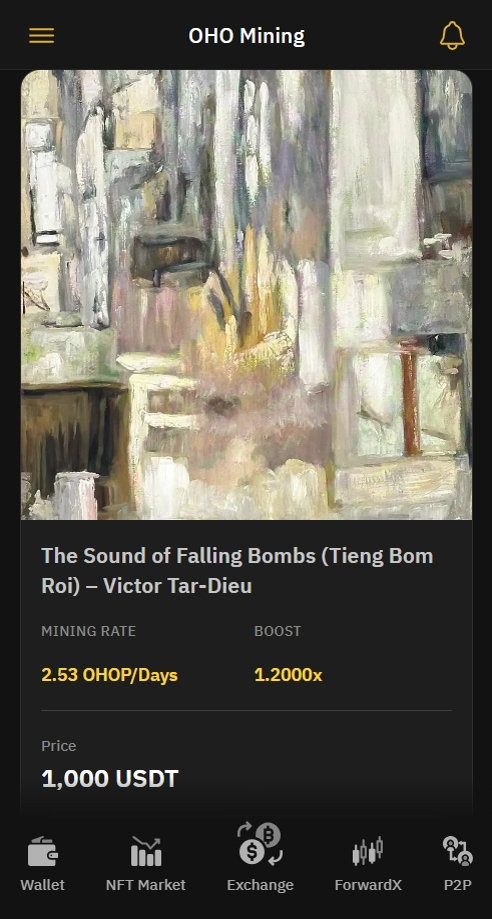Image resolution: width=492 pixels, height=919 pixels.
Task: Tap the NFT Market chart icon
Action: point(145,852)
